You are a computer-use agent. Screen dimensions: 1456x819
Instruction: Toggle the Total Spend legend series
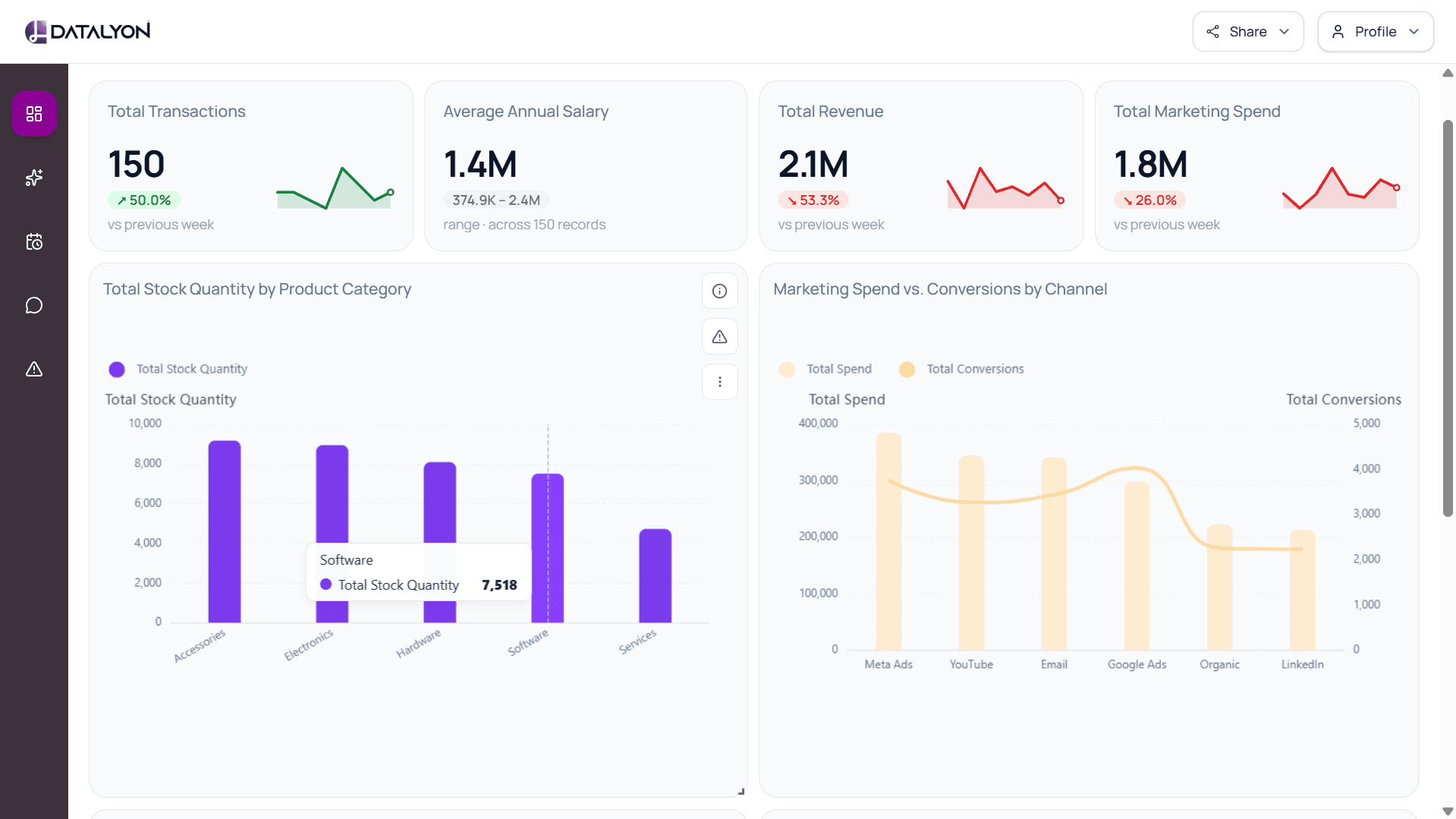[x=825, y=369]
